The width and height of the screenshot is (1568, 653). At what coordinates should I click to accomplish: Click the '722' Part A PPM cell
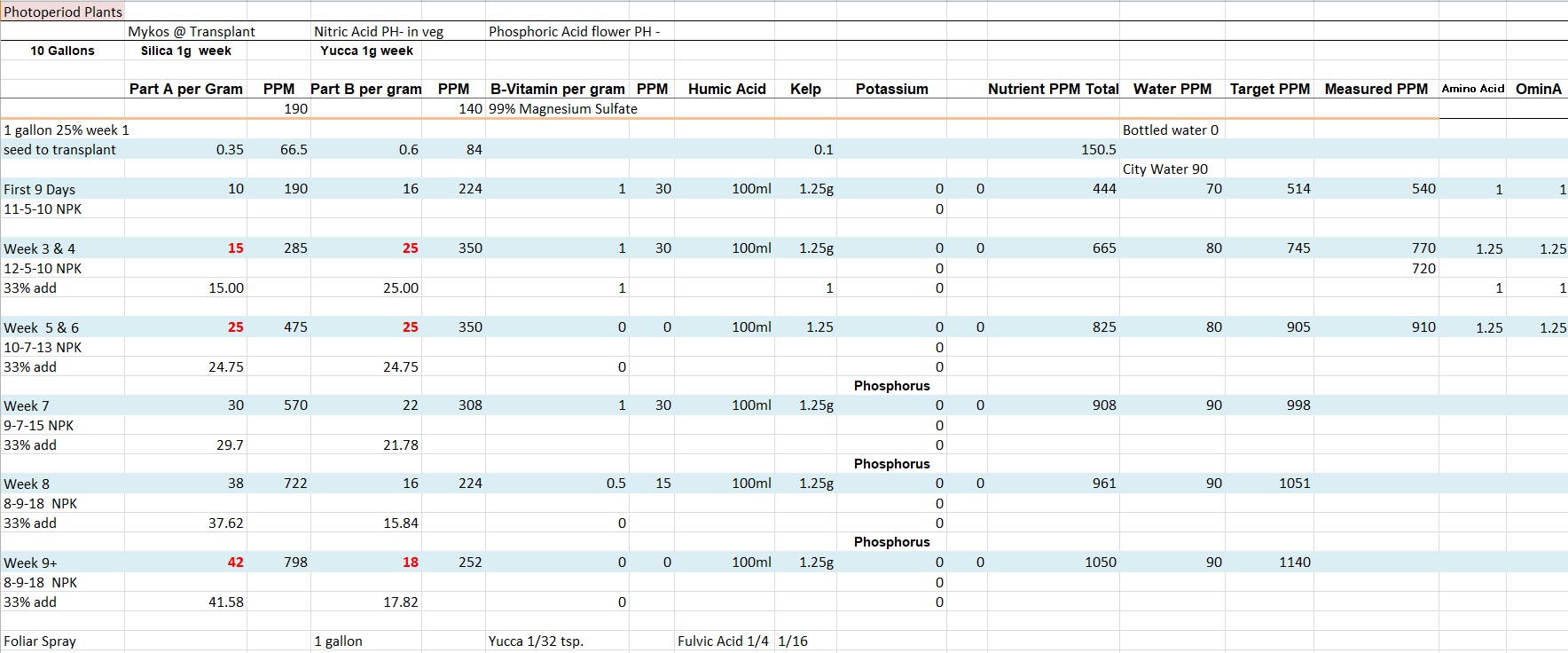[295, 483]
